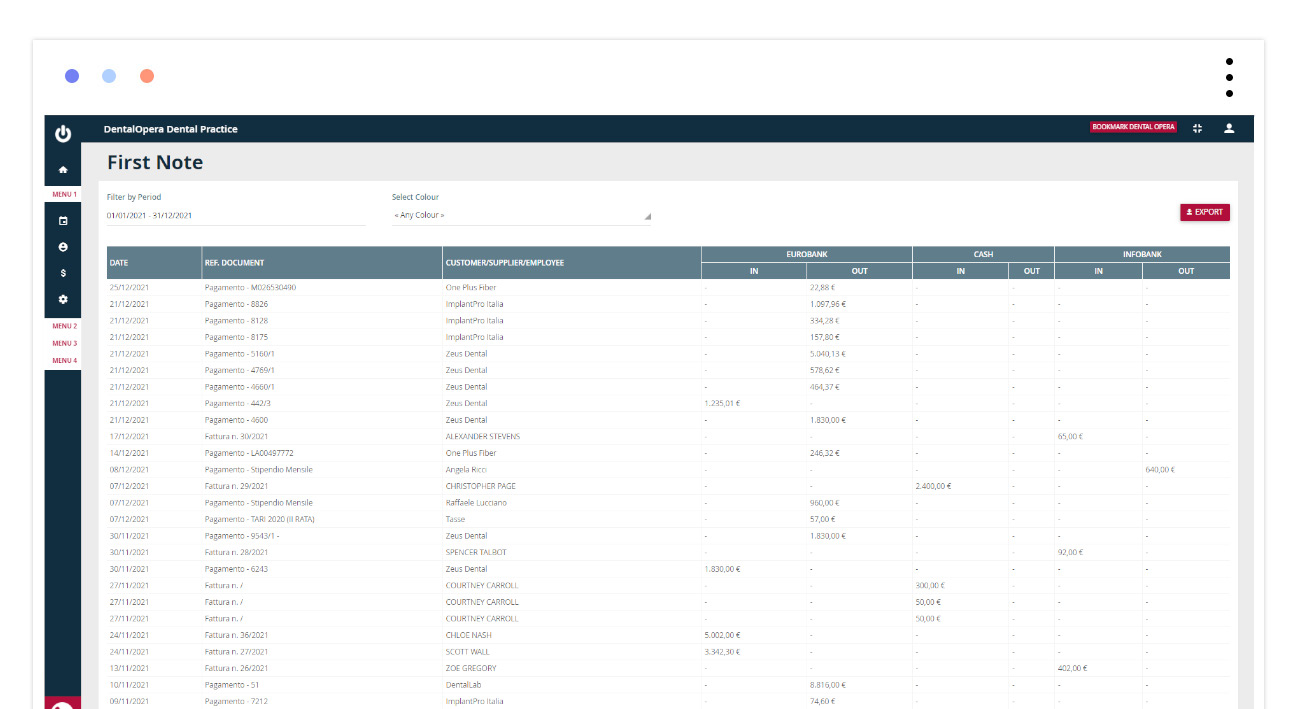Select row Fattura n. 30/2021
Viewport: 1300px width, 709px height.
[668, 437]
